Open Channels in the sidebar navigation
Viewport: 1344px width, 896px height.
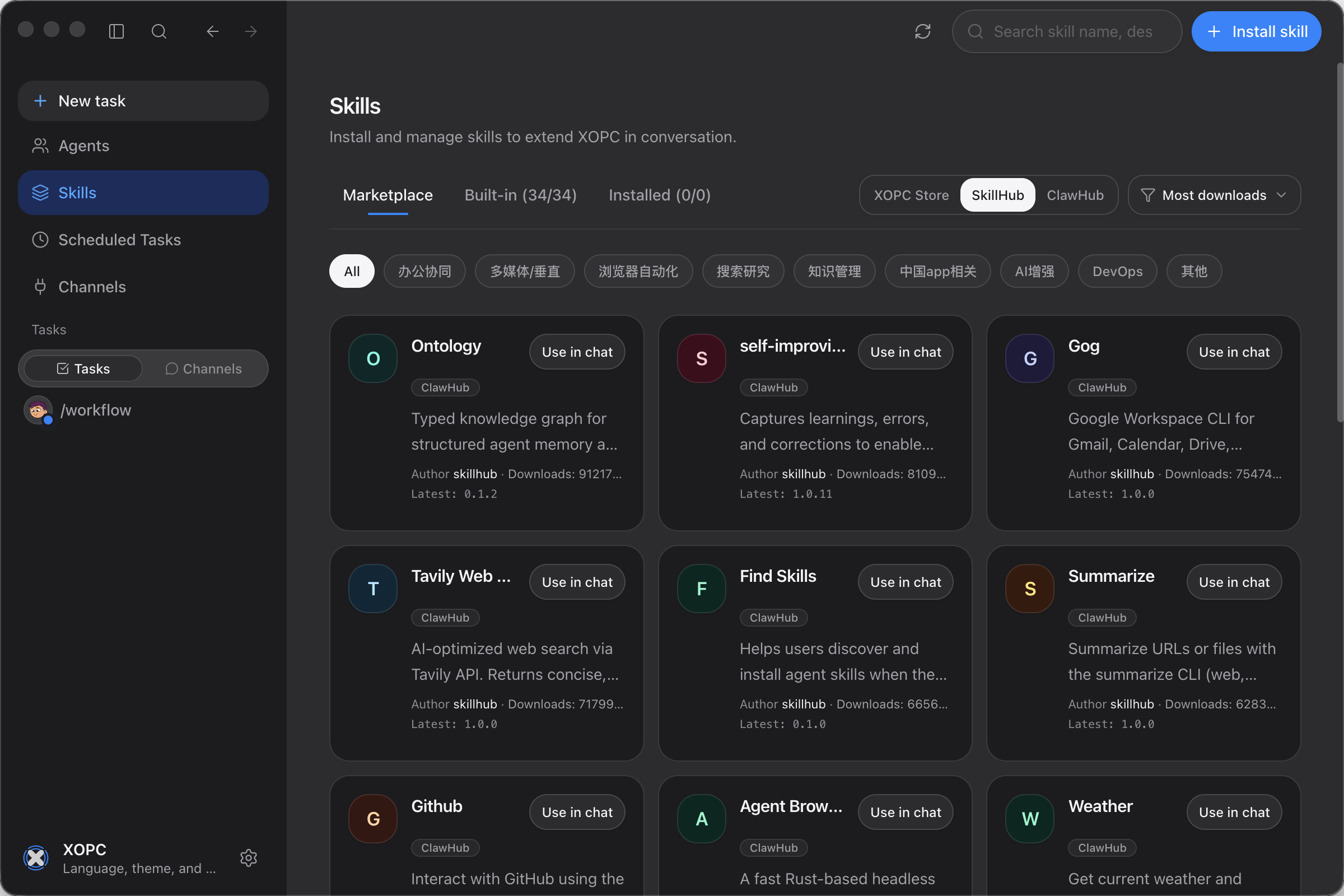click(x=143, y=287)
